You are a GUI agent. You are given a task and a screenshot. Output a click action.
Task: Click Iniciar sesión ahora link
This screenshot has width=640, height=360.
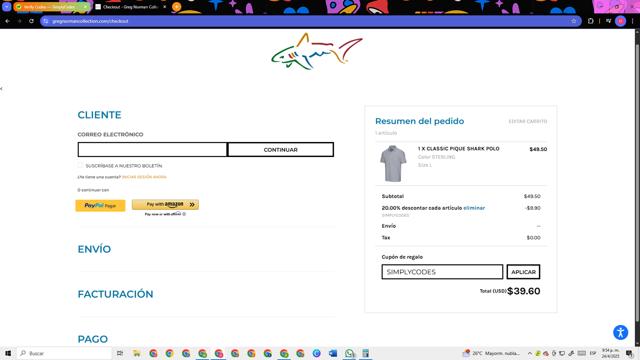[144, 177]
